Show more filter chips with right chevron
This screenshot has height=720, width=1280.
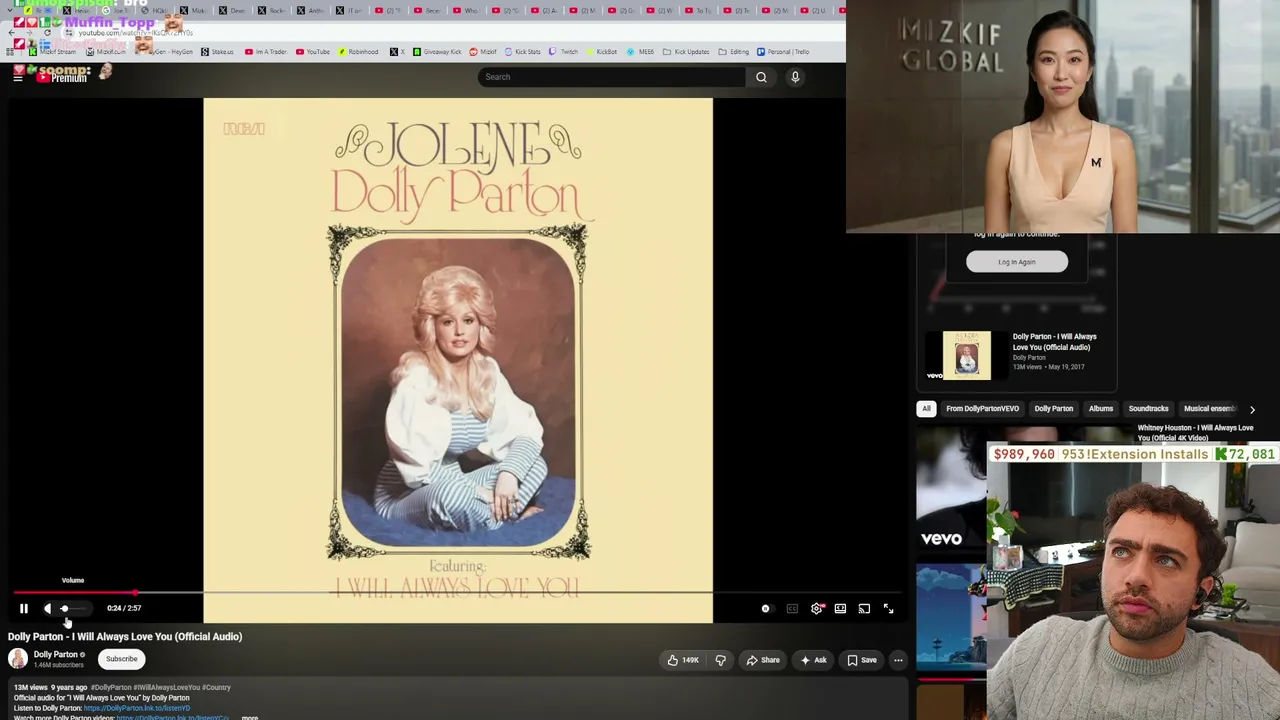(x=1252, y=409)
